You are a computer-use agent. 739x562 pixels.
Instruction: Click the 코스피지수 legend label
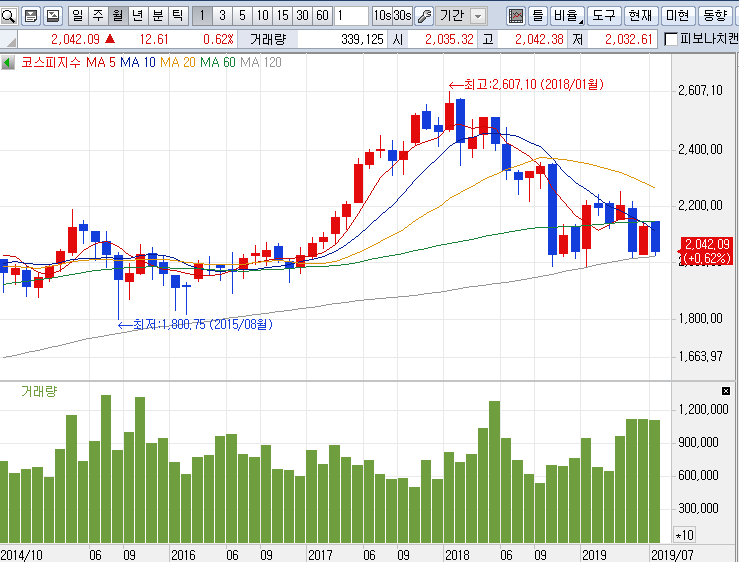pos(51,62)
